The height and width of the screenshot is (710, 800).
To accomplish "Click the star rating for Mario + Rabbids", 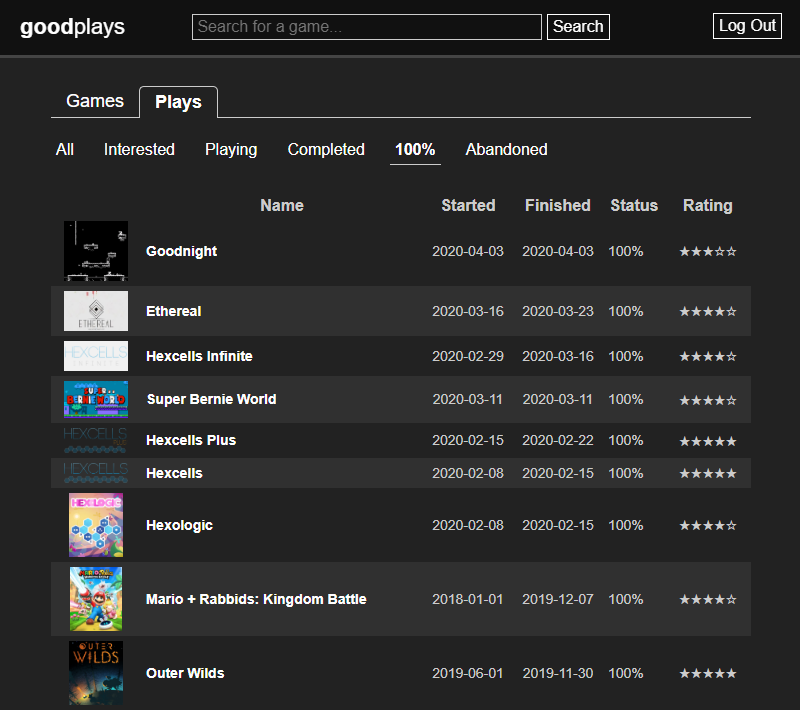I will pos(708,599).
